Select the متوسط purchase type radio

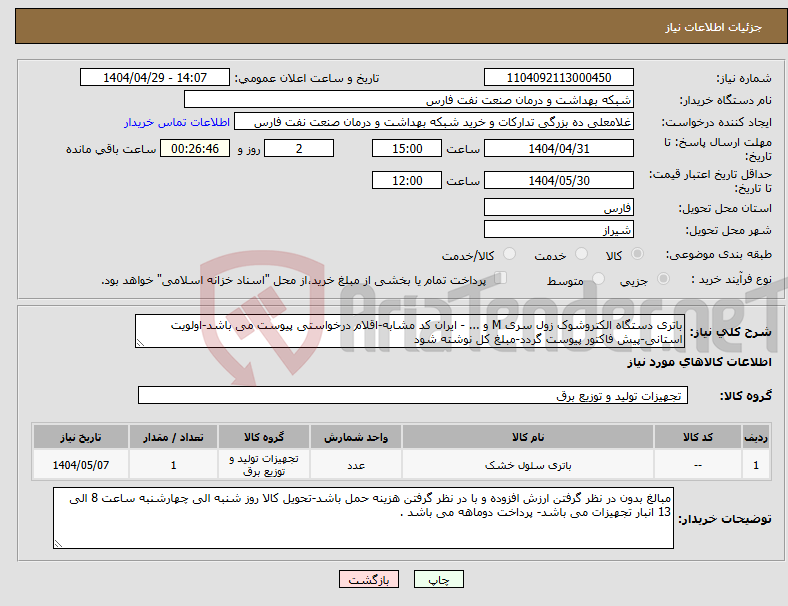coord(598,279)
